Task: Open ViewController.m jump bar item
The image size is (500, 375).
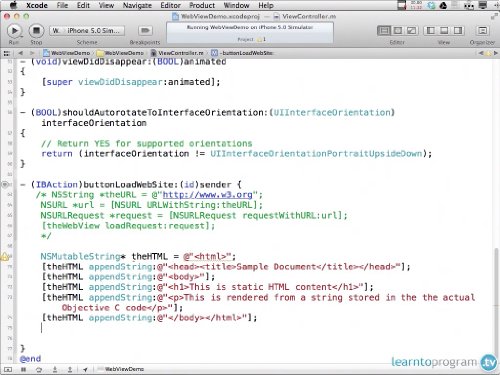Action: click(177, 53)
